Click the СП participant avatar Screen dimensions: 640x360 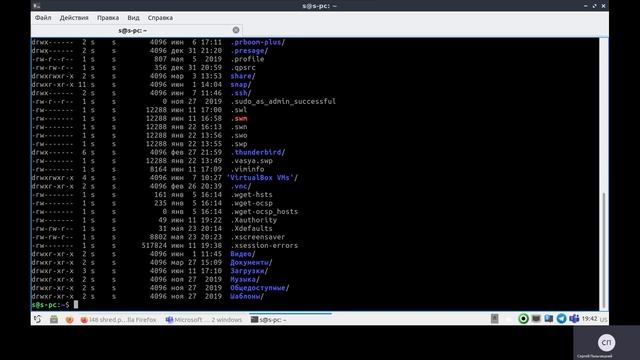coord(607,342)
